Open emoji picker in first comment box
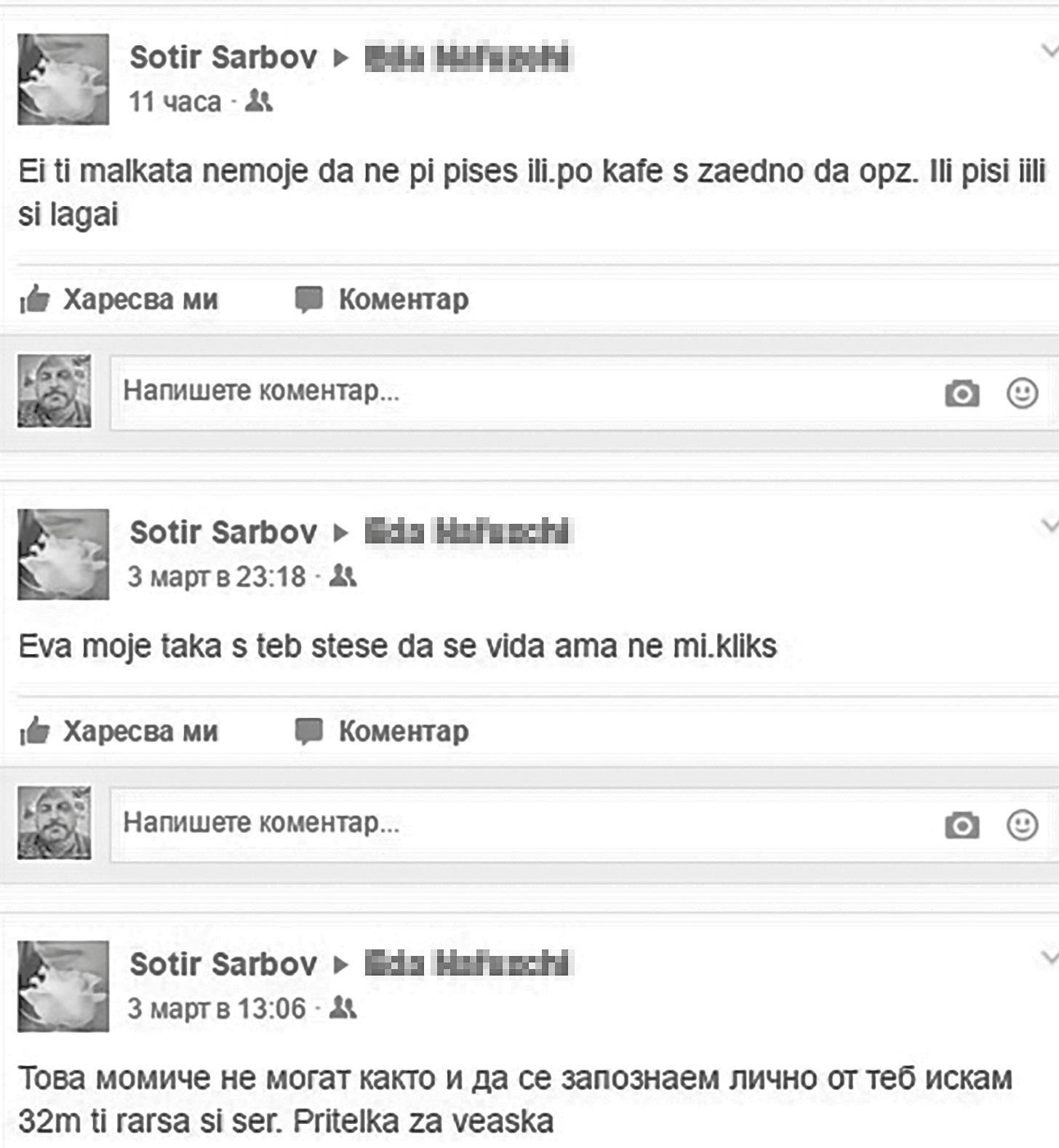Image resolution: width=1059 pixels, height=1148 pixels. coord(1022,393)
